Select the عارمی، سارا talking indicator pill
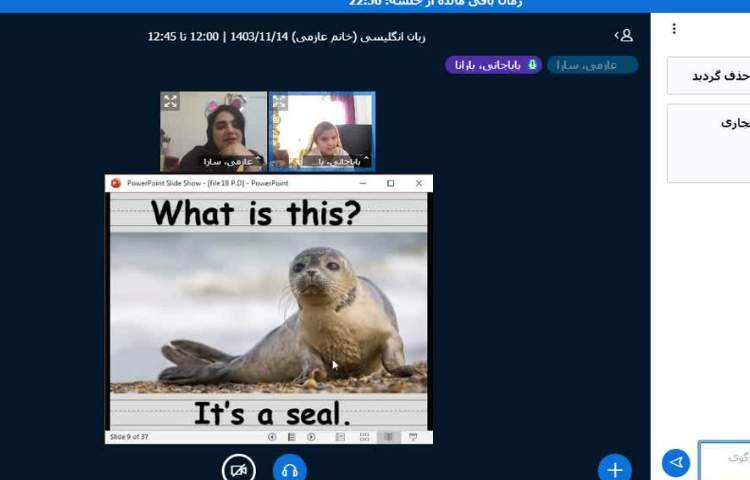 [x=592, y=65]
